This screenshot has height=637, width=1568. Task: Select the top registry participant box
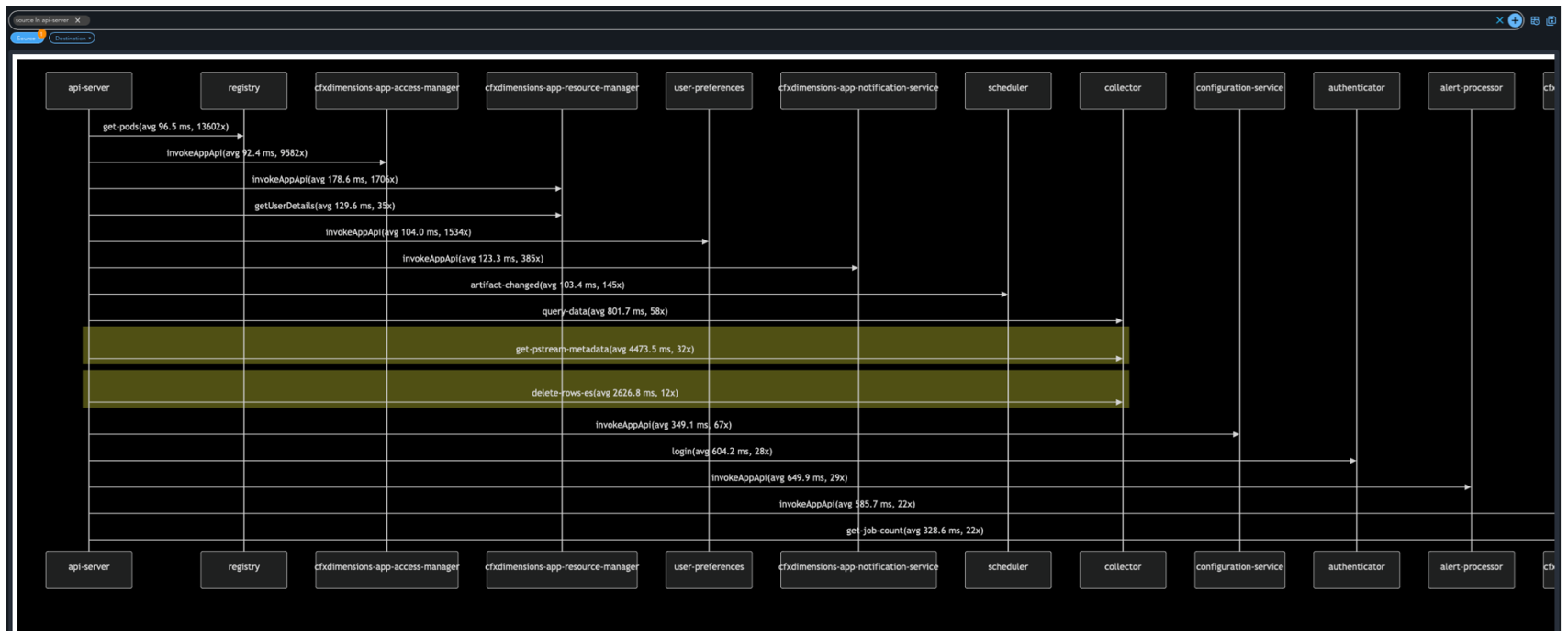[x=243, y=90]
